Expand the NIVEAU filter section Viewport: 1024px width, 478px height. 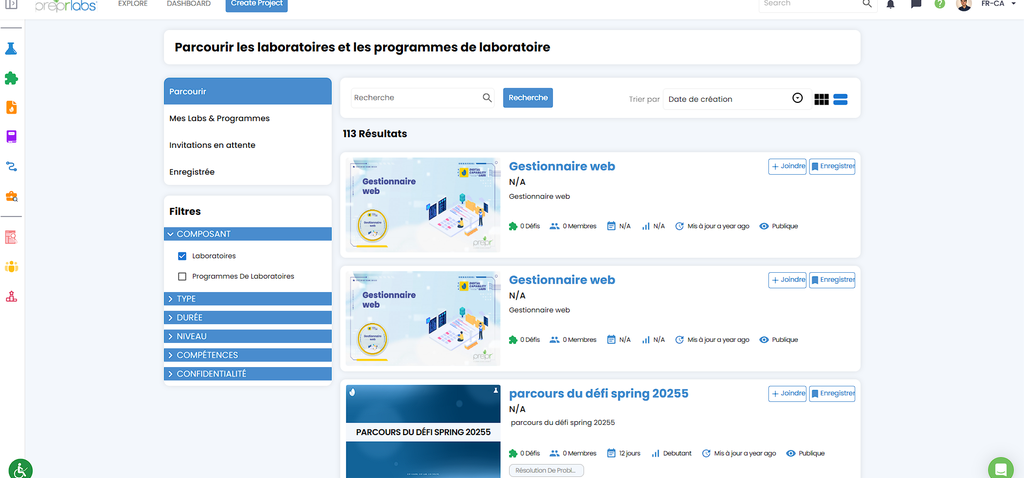tap(248, 336)
